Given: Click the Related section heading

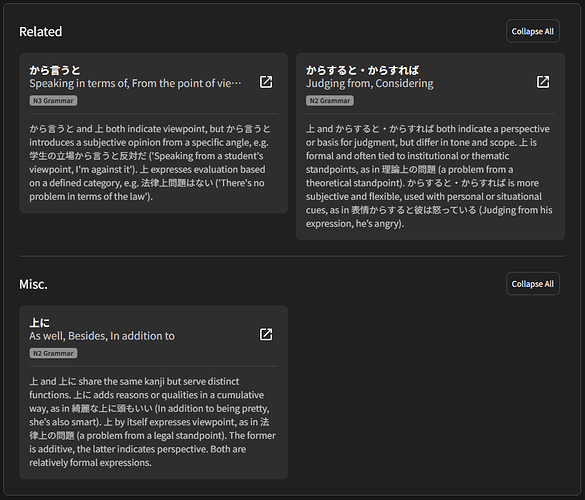Looking at the screenshot, I should 41,32.
